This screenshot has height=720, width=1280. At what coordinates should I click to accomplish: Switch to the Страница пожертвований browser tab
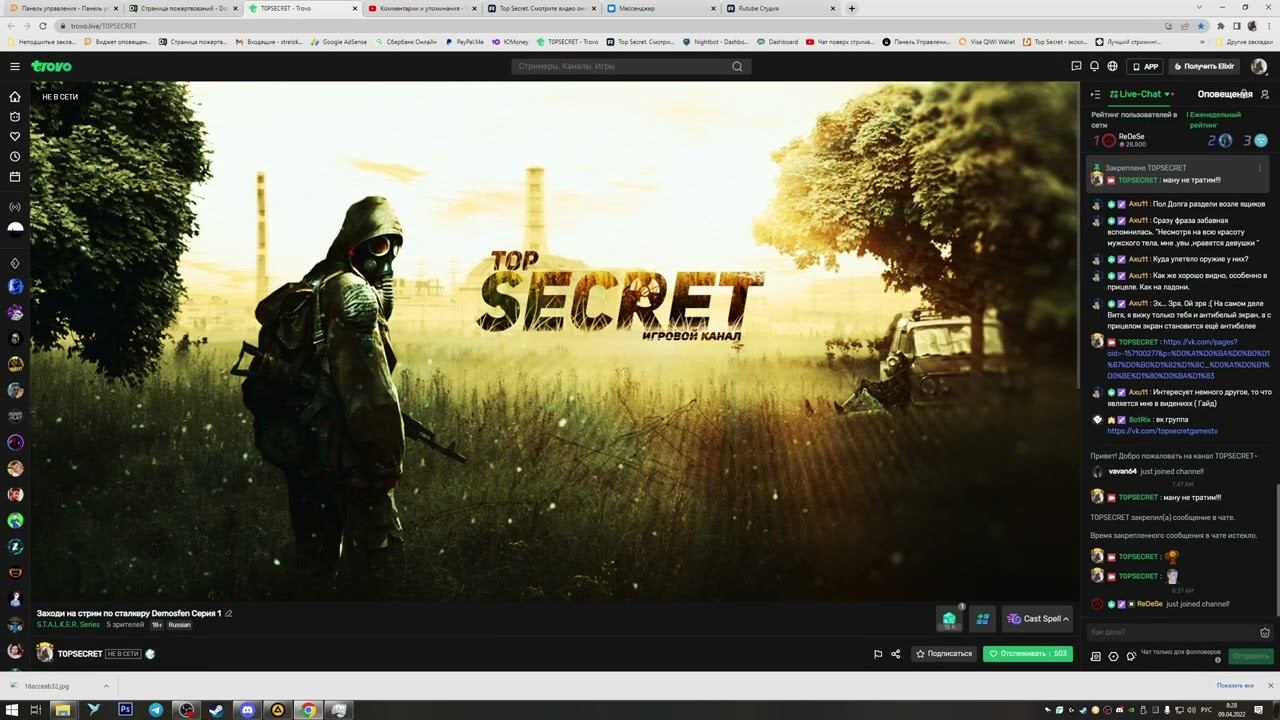point(183,8)
